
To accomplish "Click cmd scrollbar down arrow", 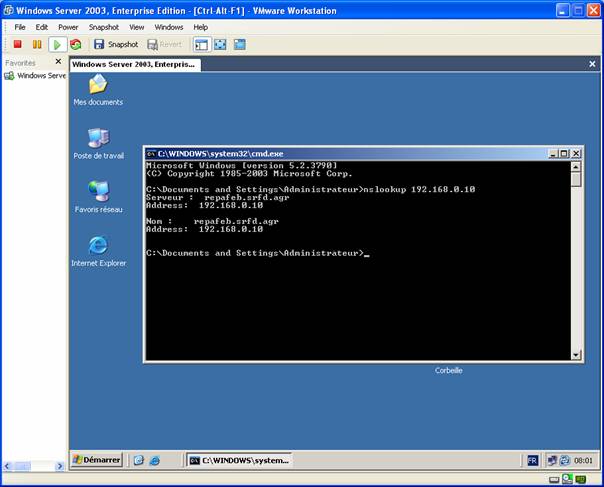I will pyautogui.click(x=576, y=355).
